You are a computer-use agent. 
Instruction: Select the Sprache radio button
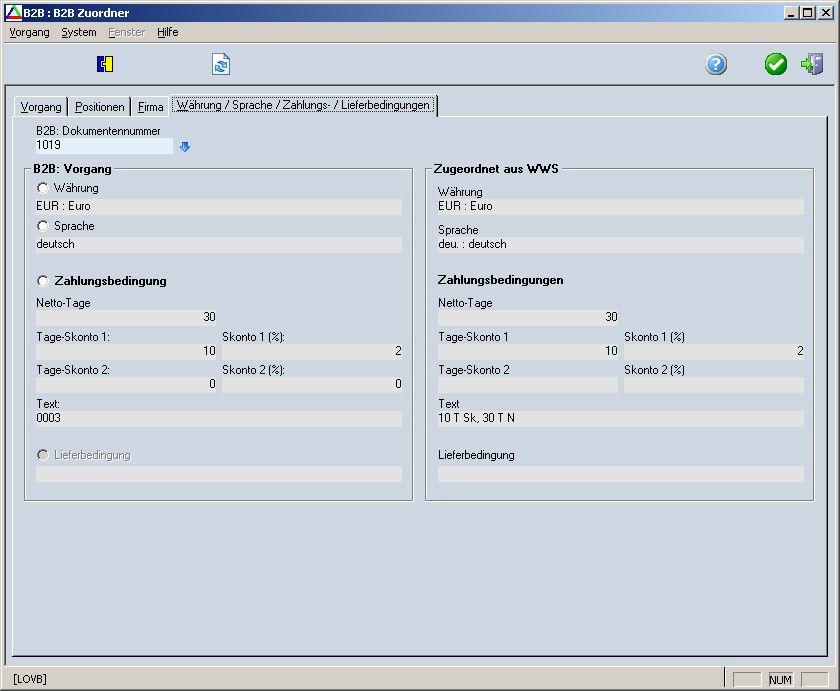tap(43, 226)
